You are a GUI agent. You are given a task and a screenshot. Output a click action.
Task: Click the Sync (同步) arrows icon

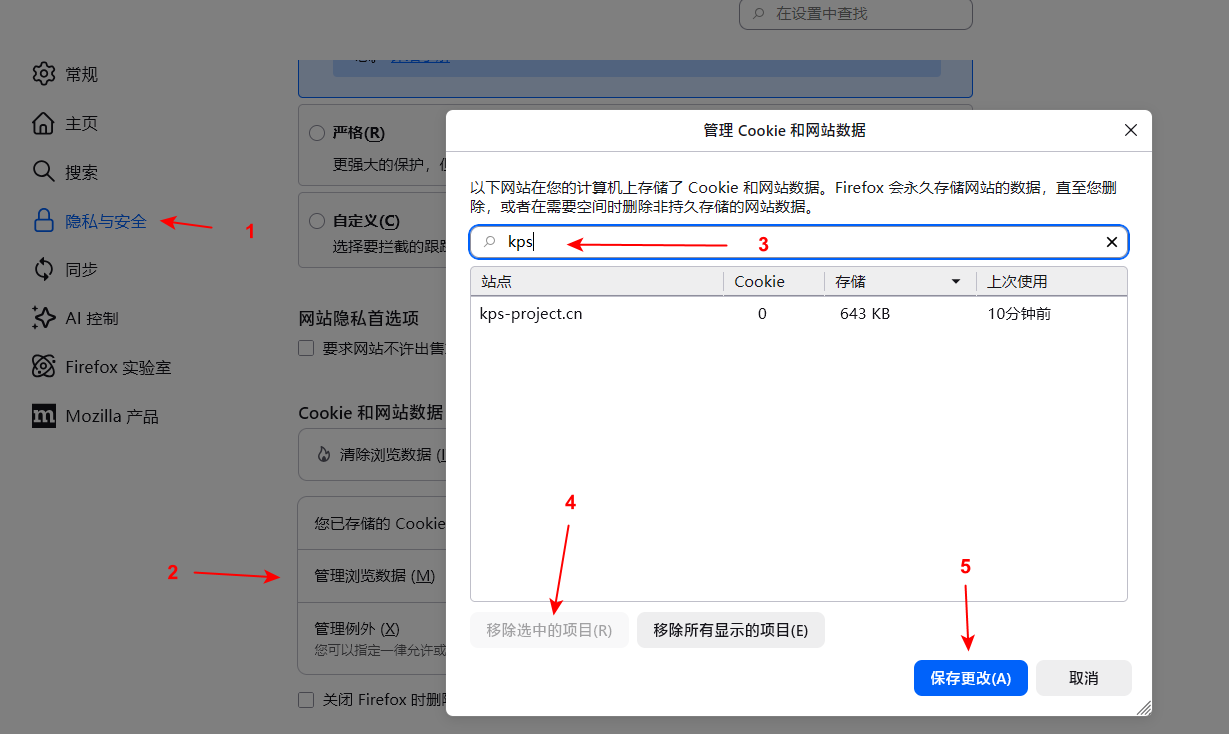tap(43, 269)
